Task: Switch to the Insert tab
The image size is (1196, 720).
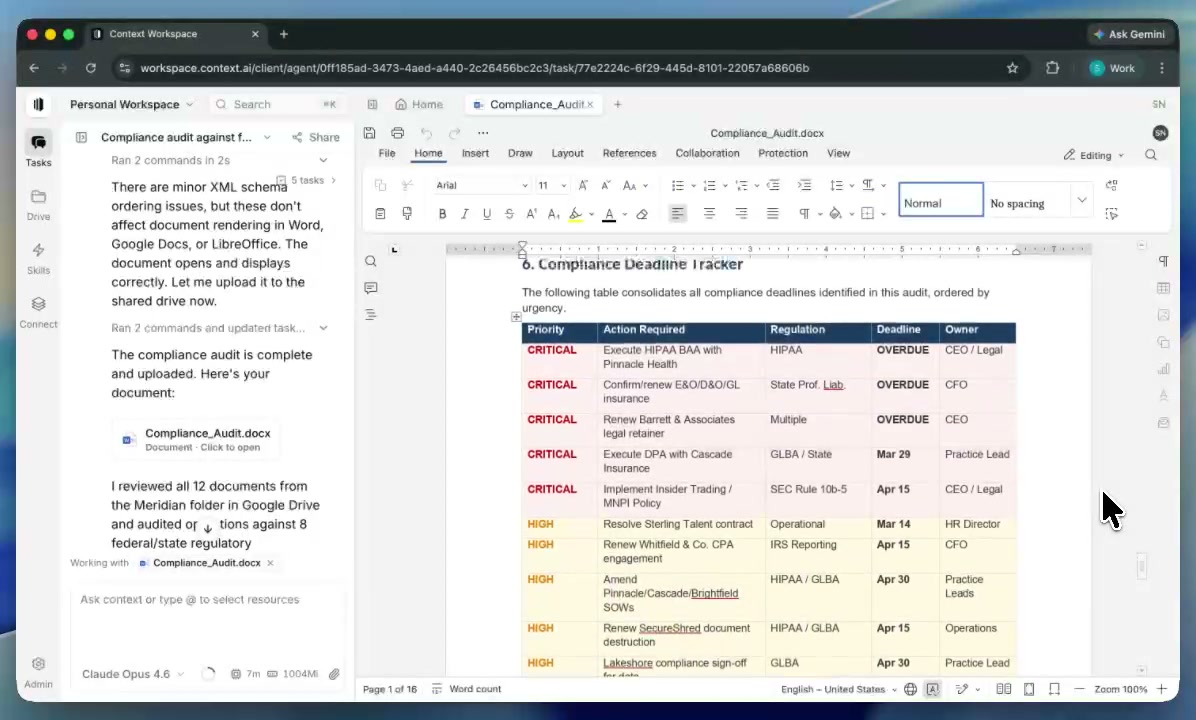Action: pos(475,153)
